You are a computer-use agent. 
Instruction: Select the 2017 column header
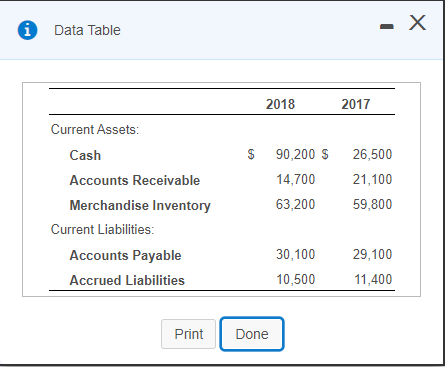click(356, 104)
